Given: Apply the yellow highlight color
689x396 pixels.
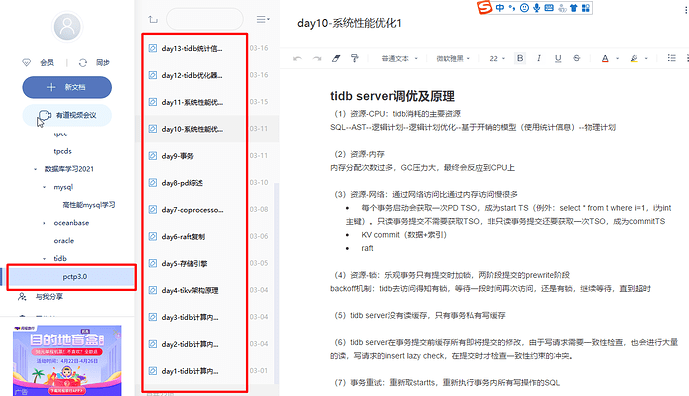Looking at the screenshot, I should coord(634,58).
